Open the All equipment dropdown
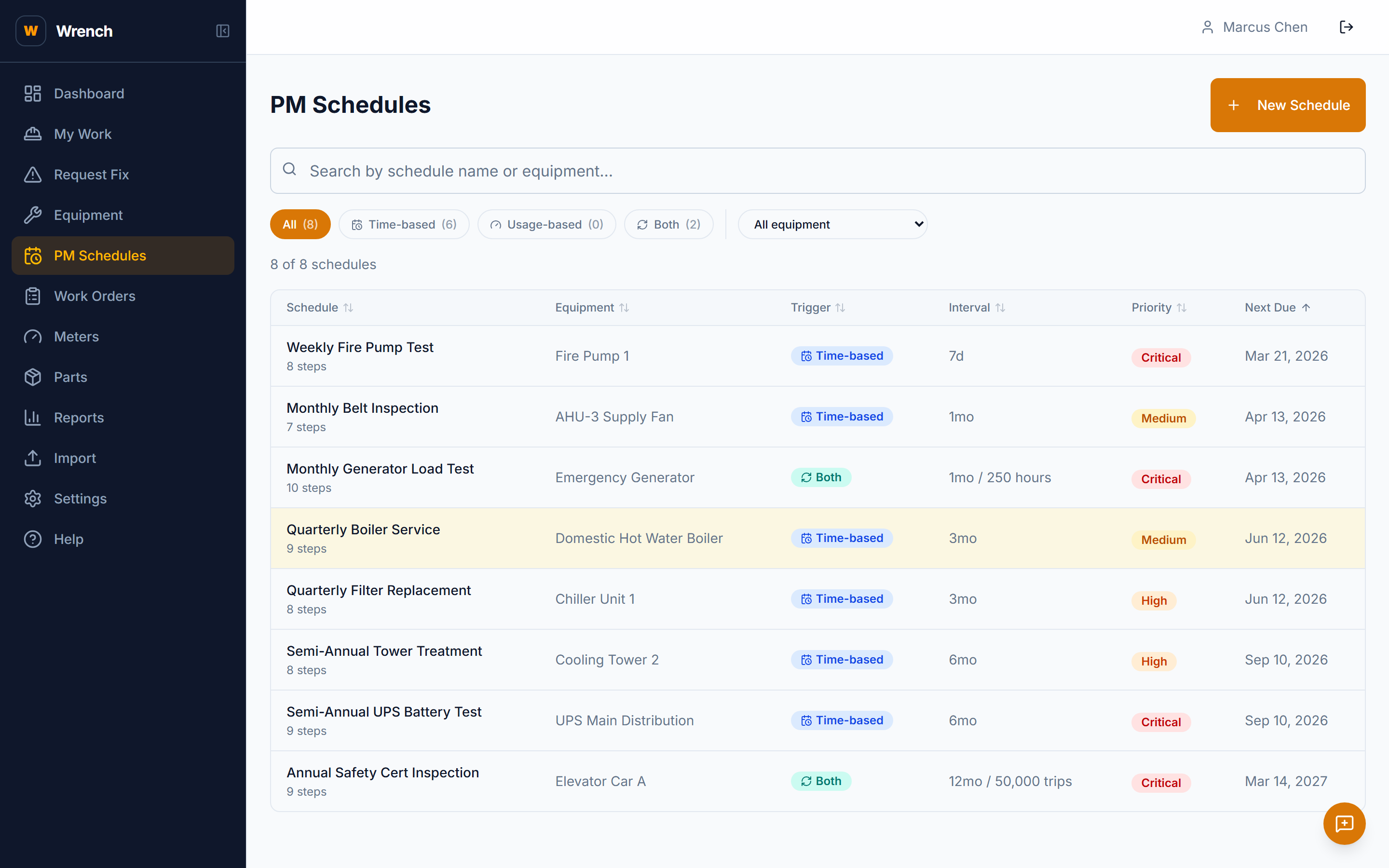The width and height of the screenshot is (1389, 868). 833,224
